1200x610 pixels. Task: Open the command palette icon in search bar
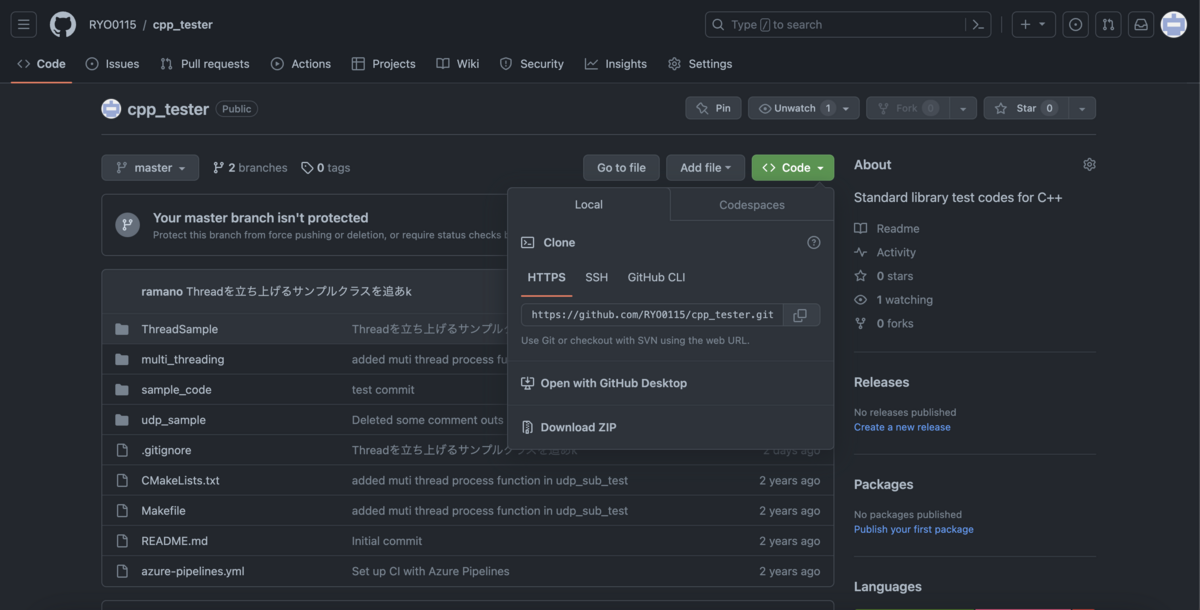point(978,24)
